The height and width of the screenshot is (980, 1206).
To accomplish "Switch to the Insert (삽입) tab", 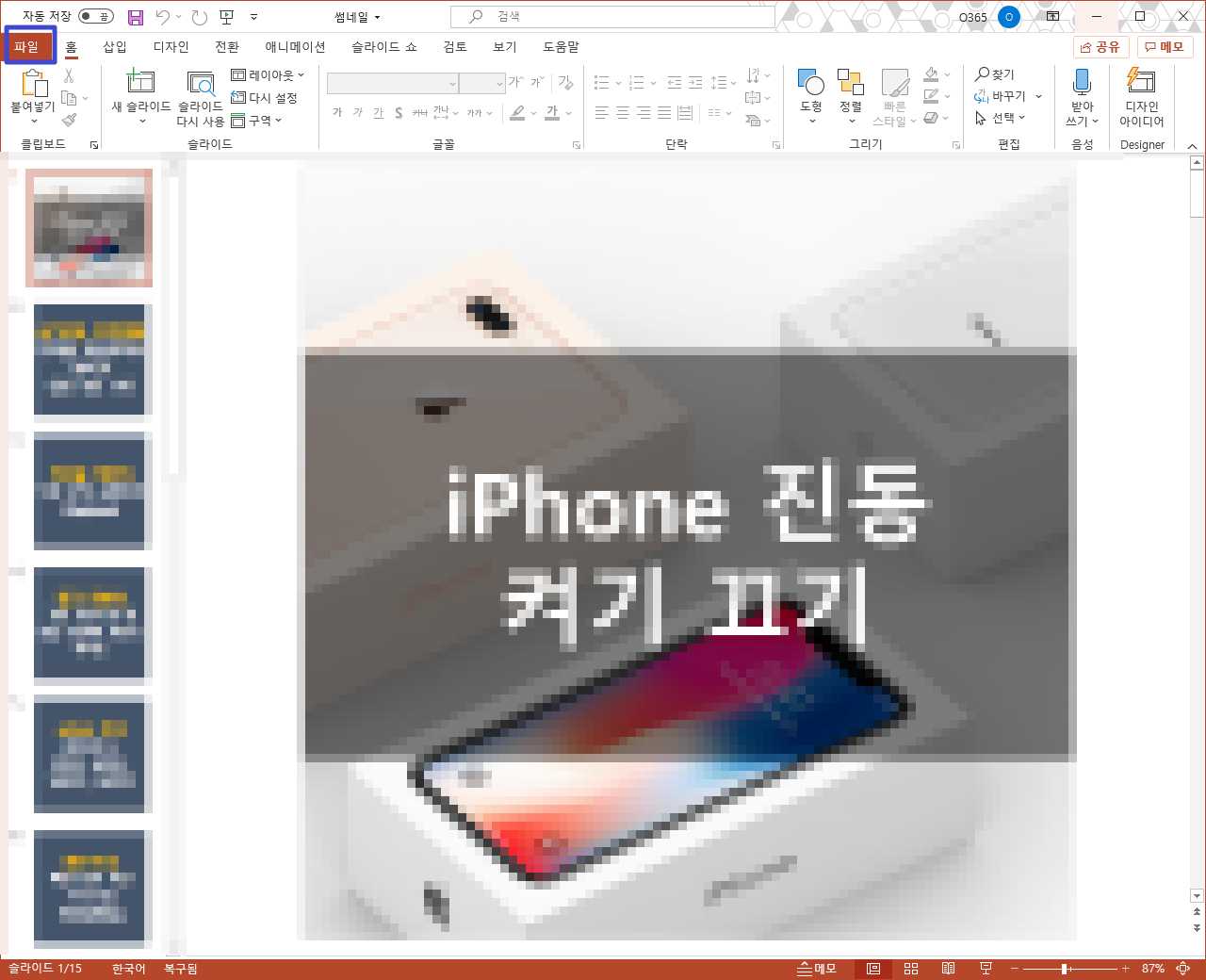I will 114,46.
